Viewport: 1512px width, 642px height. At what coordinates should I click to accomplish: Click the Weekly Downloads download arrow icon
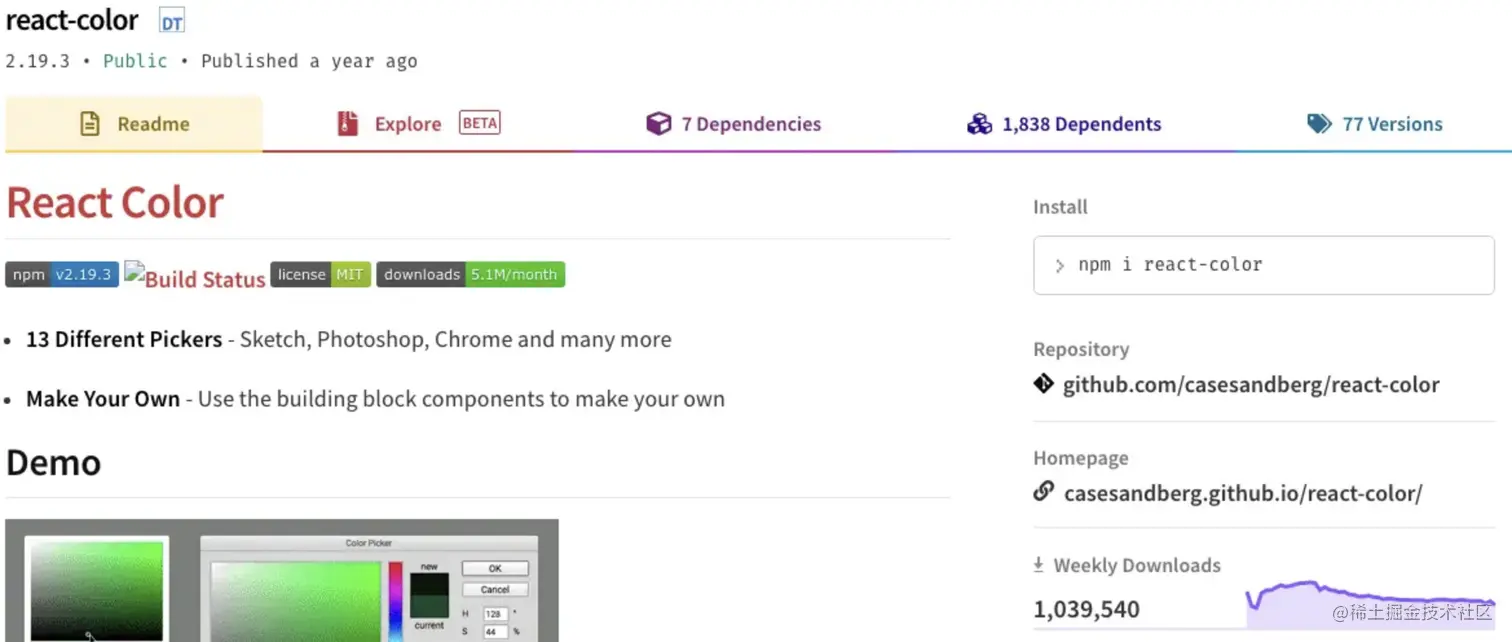click(x=1039, y=565)
